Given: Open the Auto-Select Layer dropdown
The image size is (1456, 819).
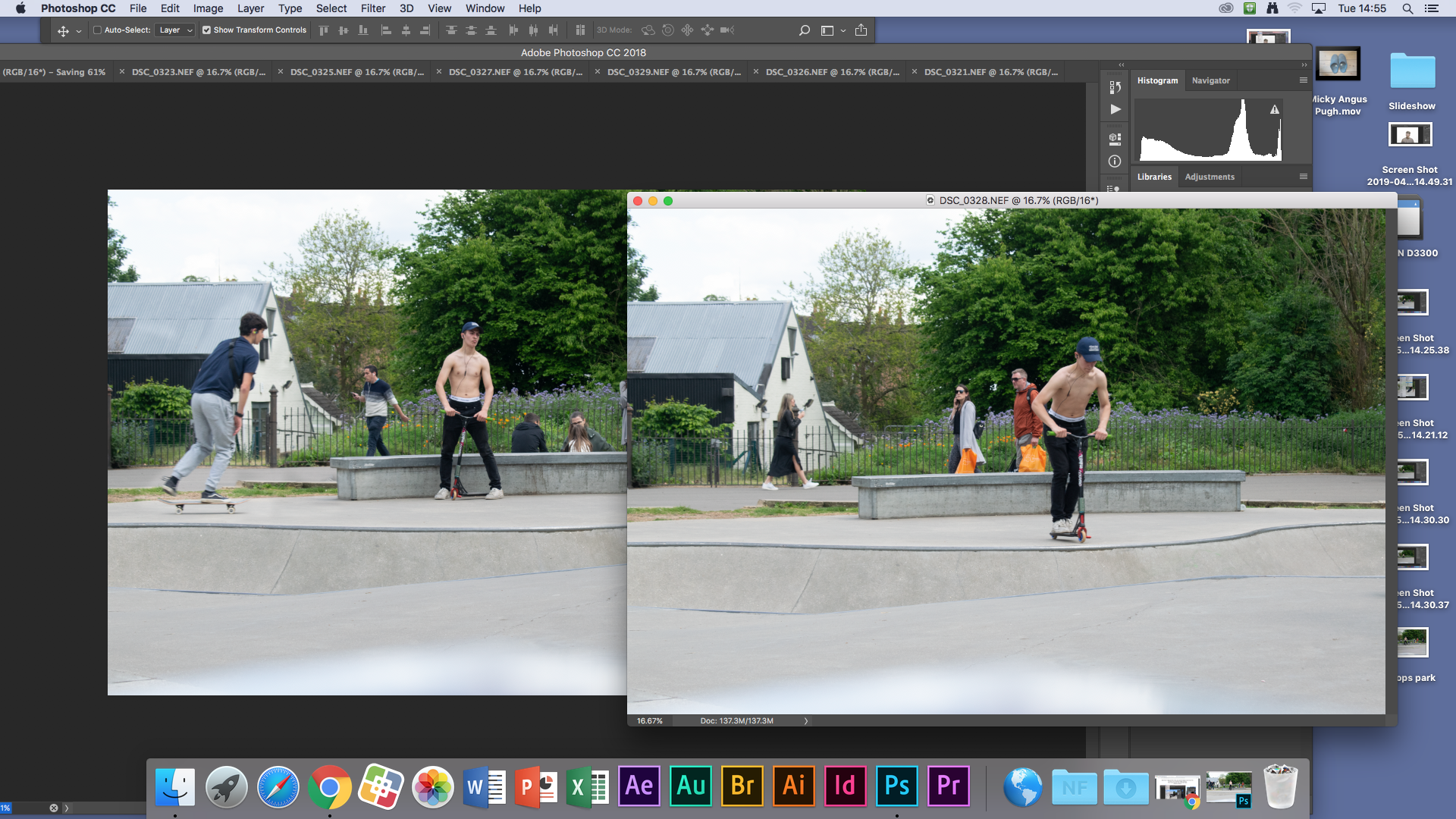Looking at the screenshot, I should [175, 30].
